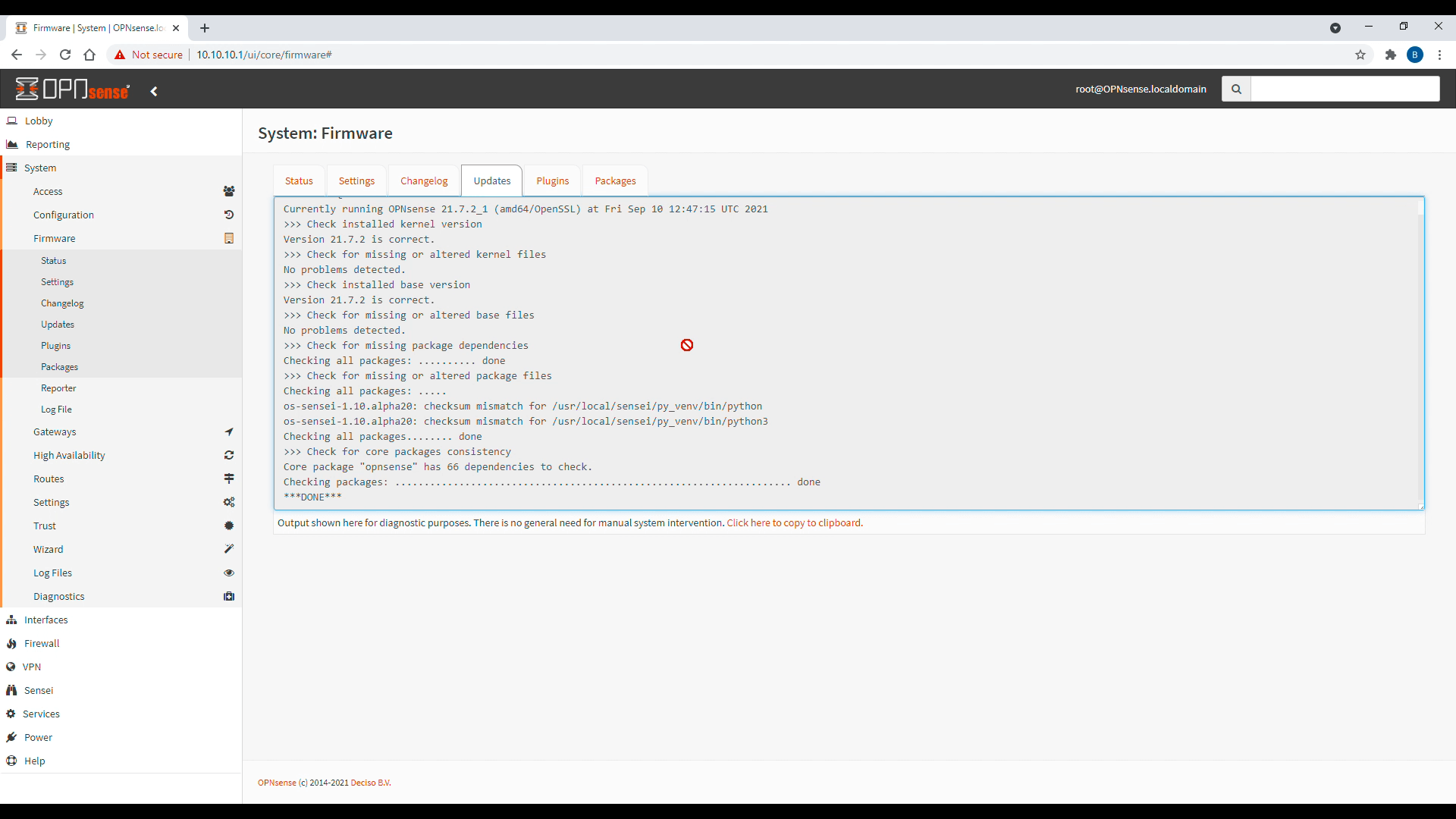Screen dimensions: 1456x819
Task: Click the Not secure warning badge
Action: pyautogui.click(x=149, y=55)
